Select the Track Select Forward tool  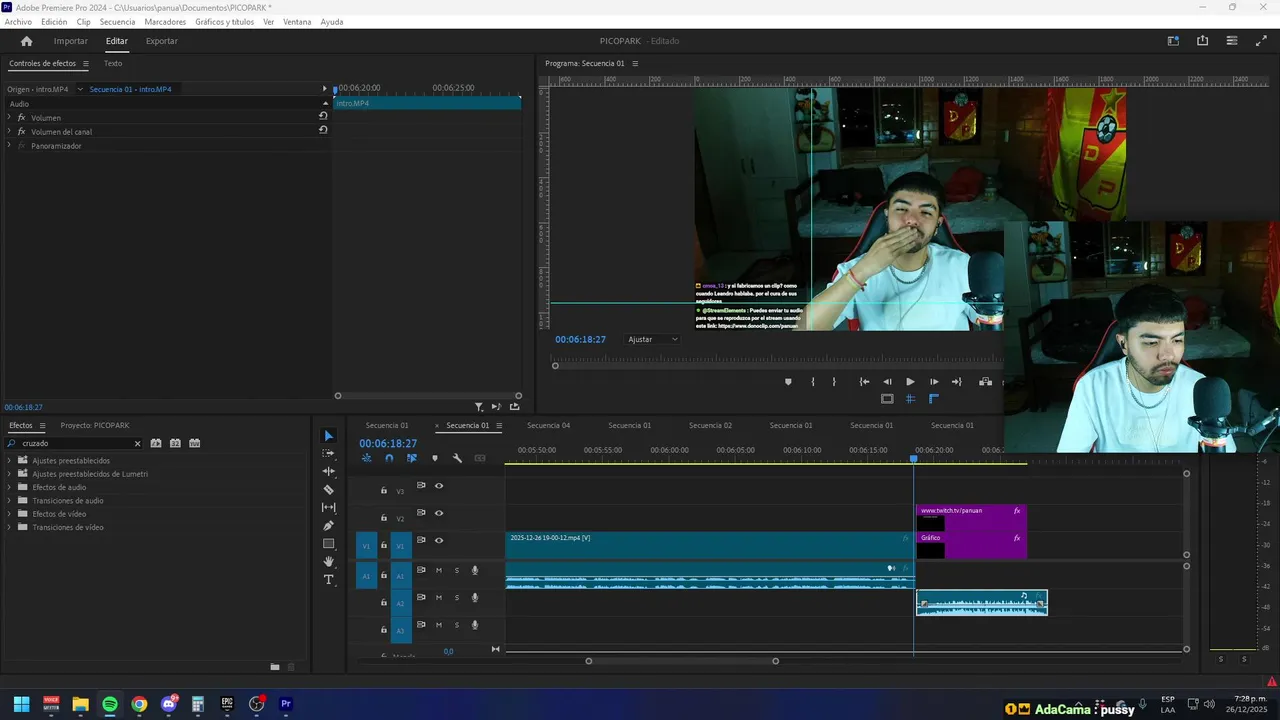point(328,454)
